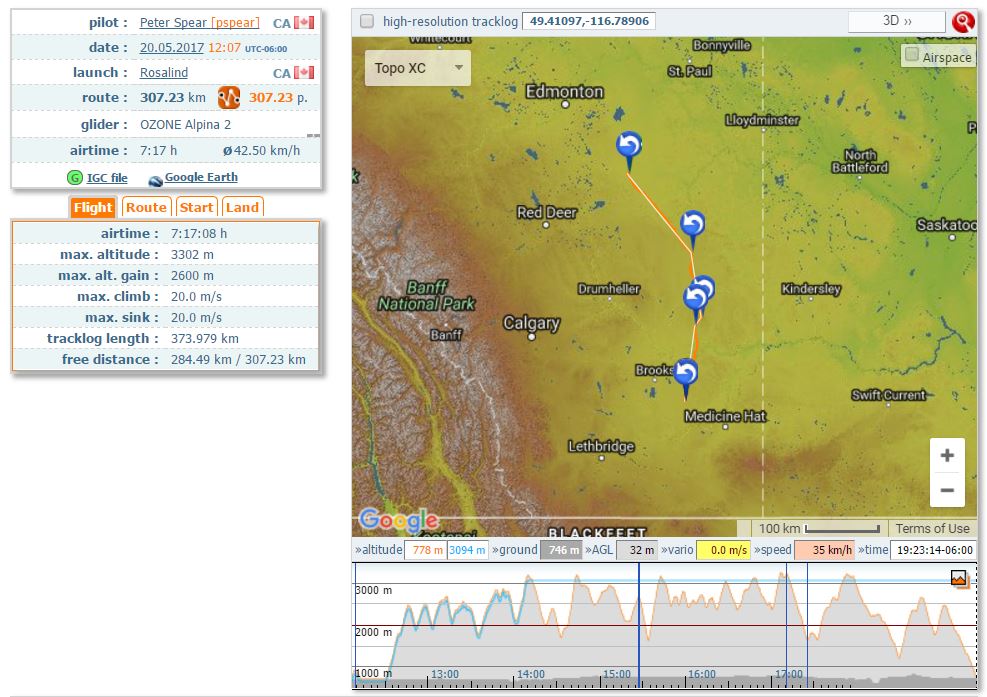The width and height of the screenshot is (987, 697).
Task: Click the route distance 307.23 km
Action: tap(172, 98)
